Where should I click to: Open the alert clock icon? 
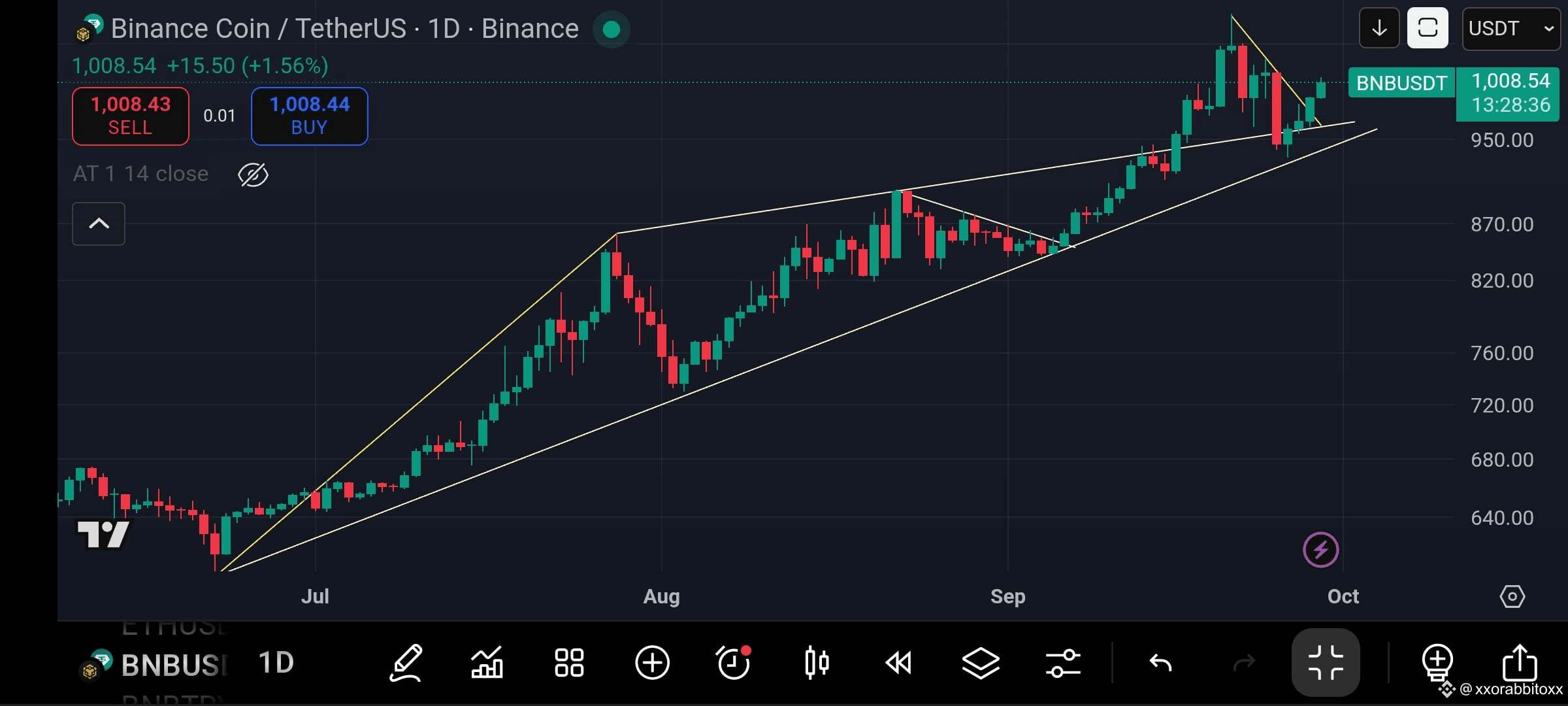[x=734, y=663]
